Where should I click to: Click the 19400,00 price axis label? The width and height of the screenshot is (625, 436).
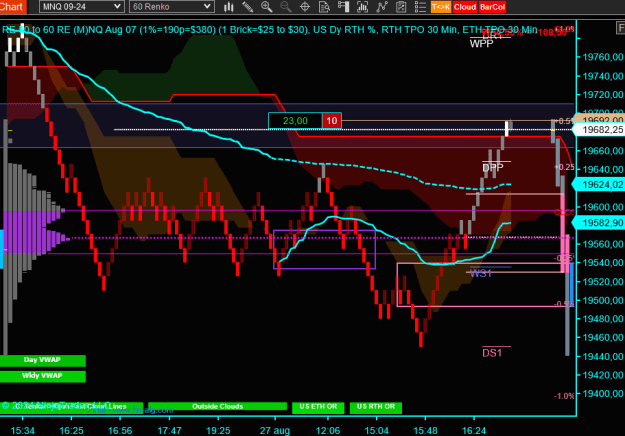tap(603, 394)
